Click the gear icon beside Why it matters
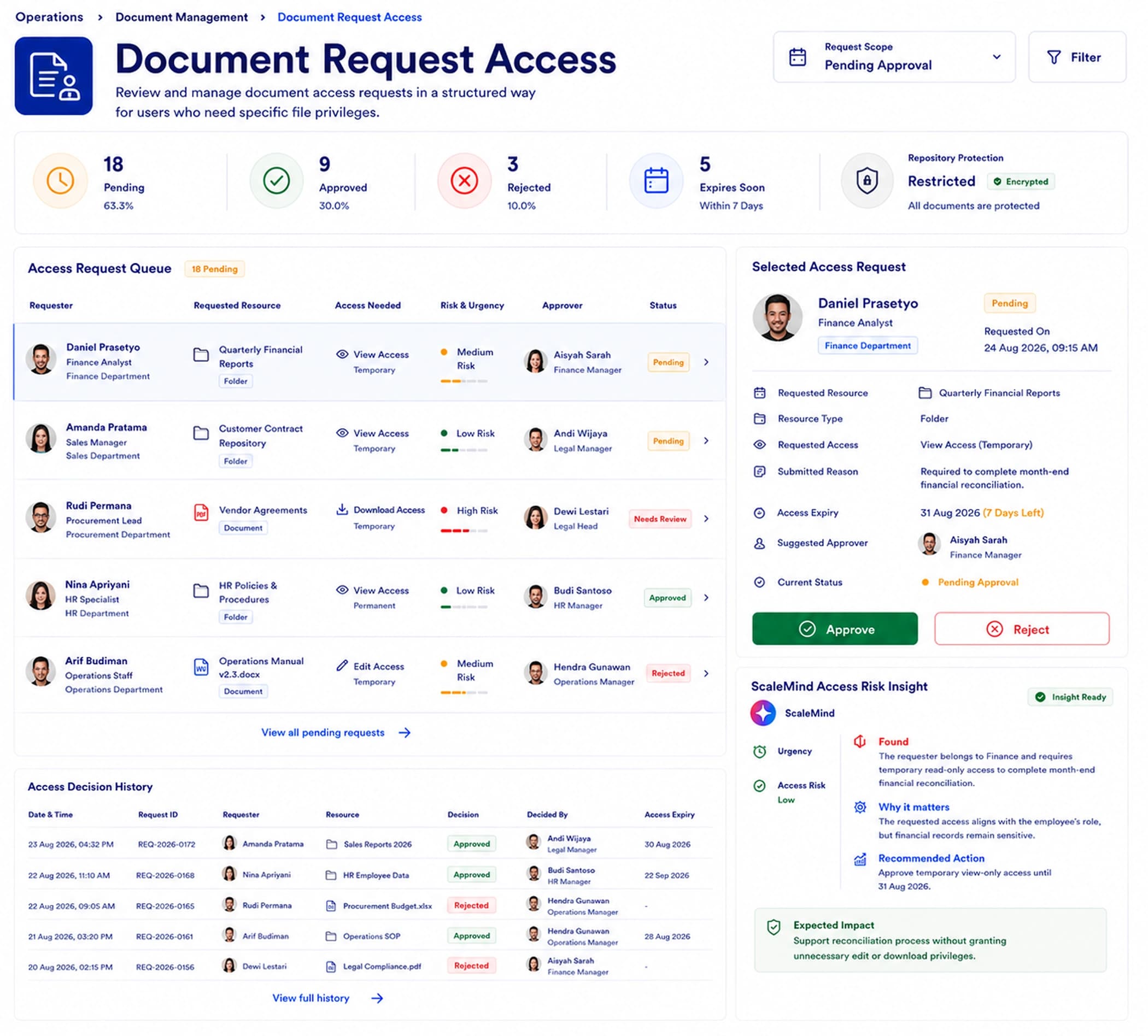Screen dimensions: 1148x1036 860,807
